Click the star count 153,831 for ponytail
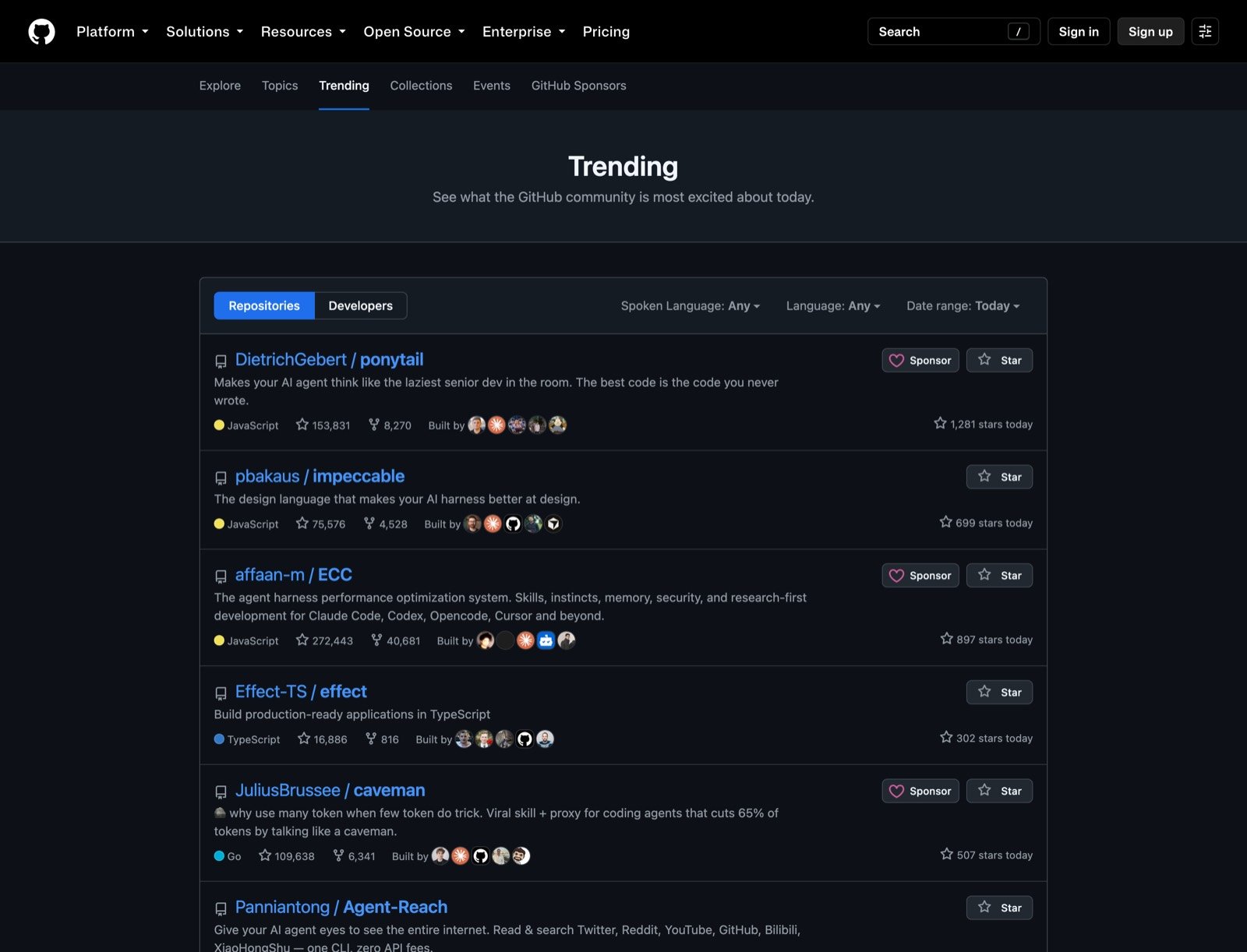This screenshot has height=952, width=1247. point(323,425)
